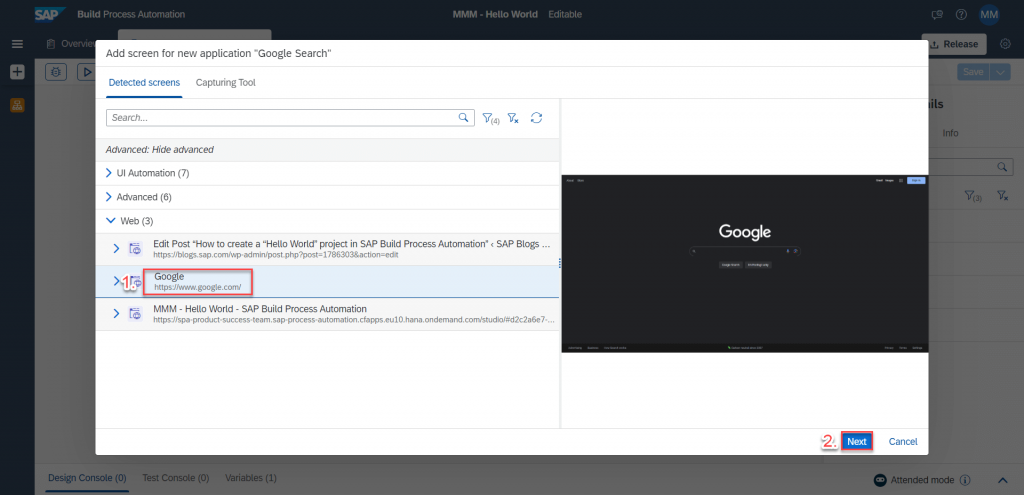Open the help question mark icon
Viewport: 1024px width, 495px height.
[961, 14]
